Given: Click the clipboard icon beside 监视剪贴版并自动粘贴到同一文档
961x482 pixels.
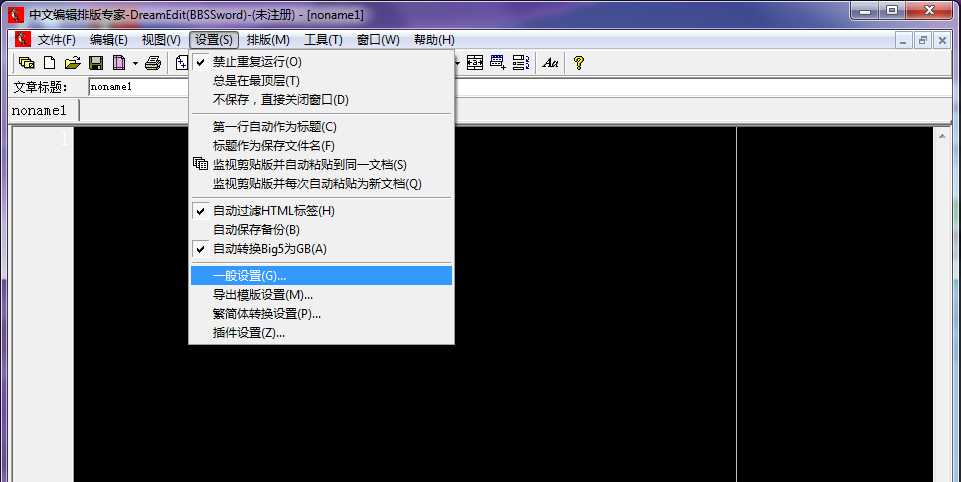Looking at the screenshot, I should [200, 164].
